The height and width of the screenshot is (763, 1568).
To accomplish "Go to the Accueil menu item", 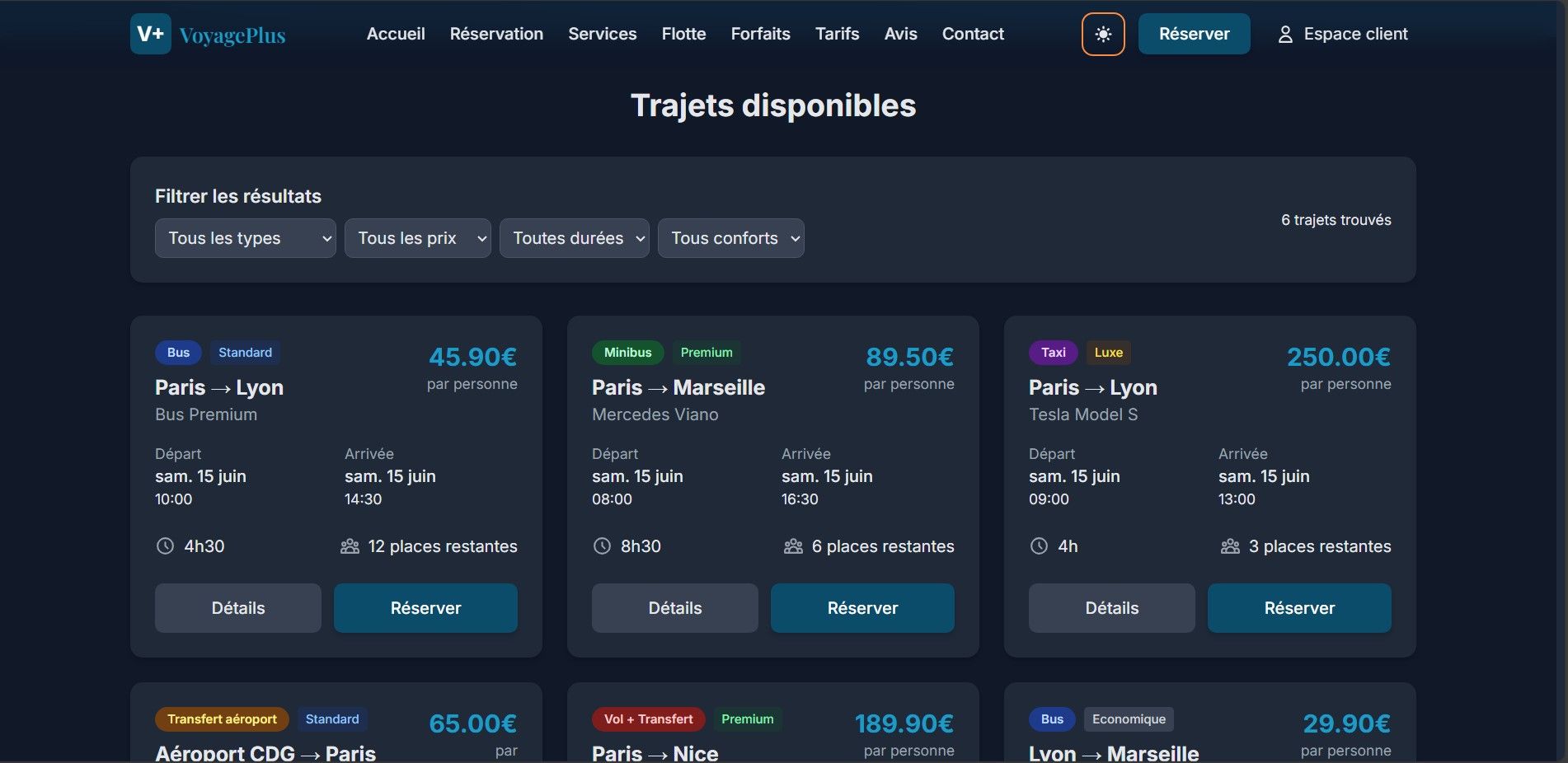I will 396,34.
